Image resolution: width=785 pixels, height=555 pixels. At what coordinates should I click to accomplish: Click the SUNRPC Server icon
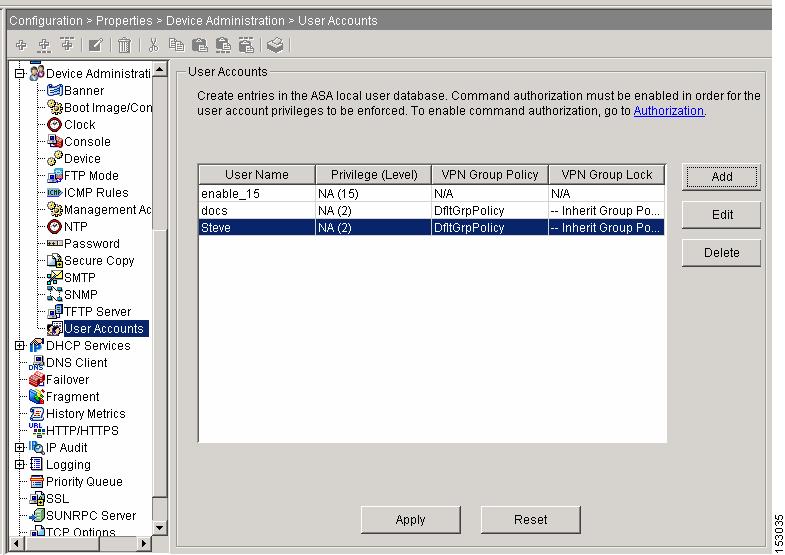[37, 515]
